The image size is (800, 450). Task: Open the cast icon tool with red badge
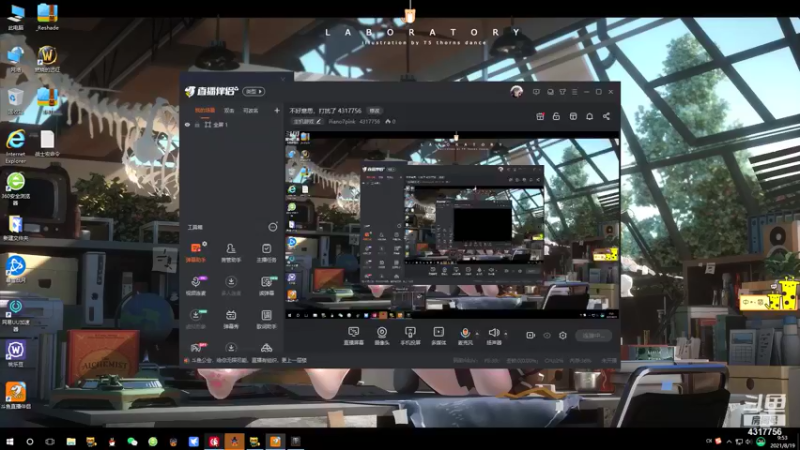(x=196, y=348)
